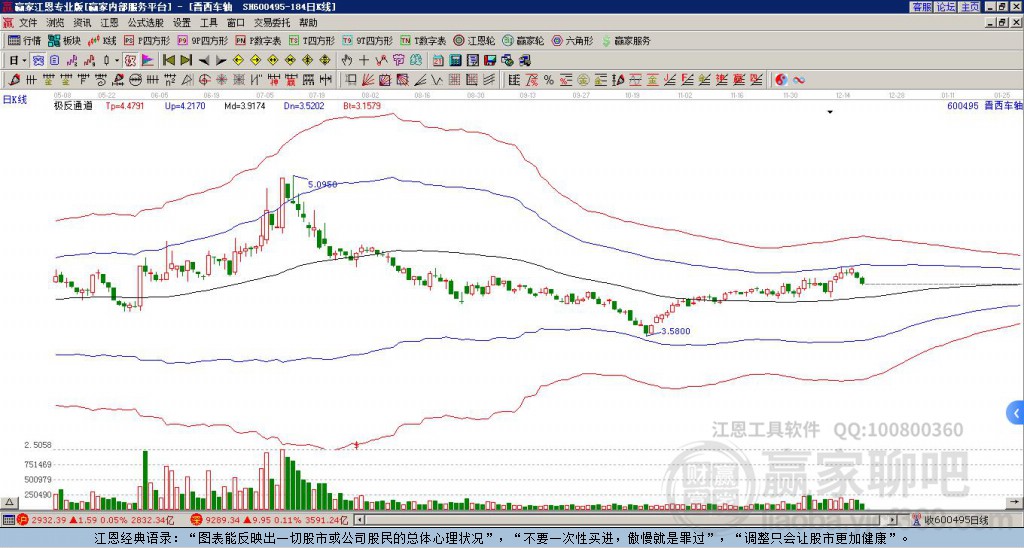
Task: Open the 交易委托 menu
Action: pos(272,23)
